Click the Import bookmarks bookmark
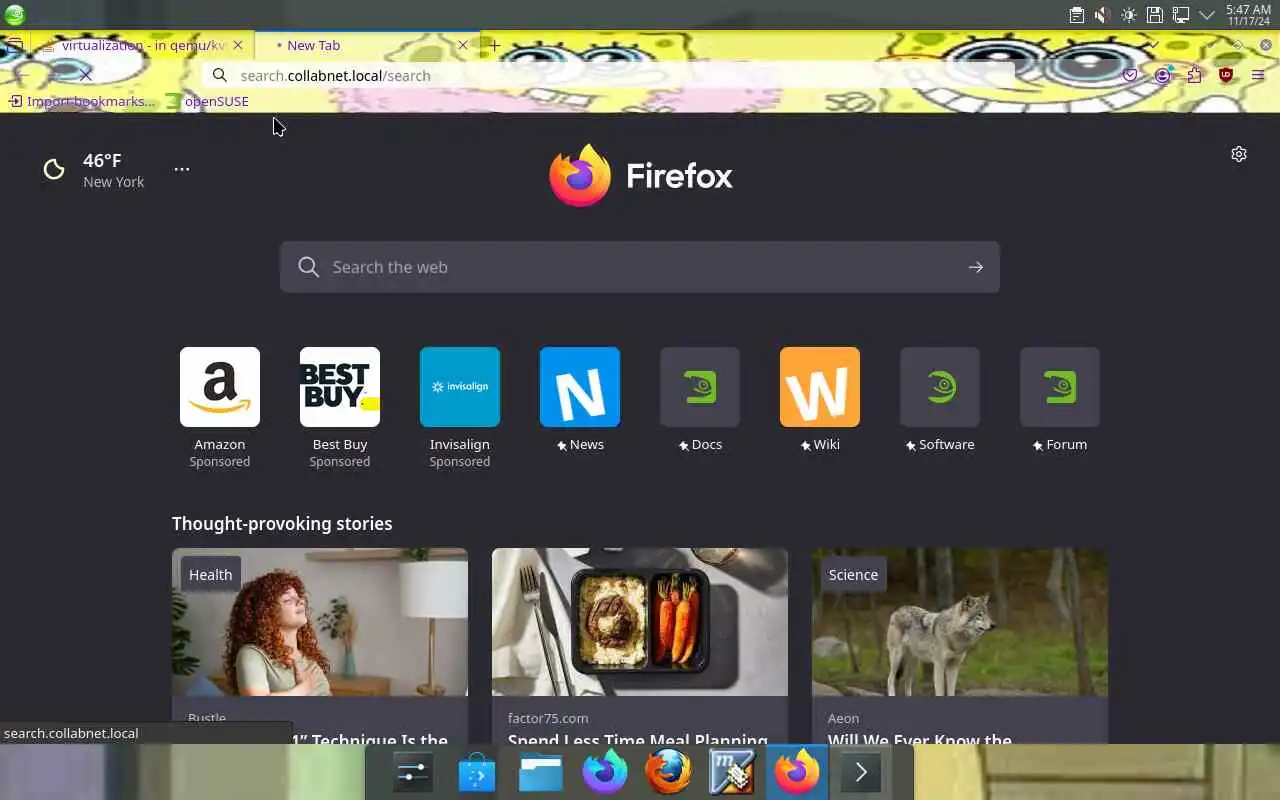Viewport: 1280px width, 800px height. click(82, 101)
